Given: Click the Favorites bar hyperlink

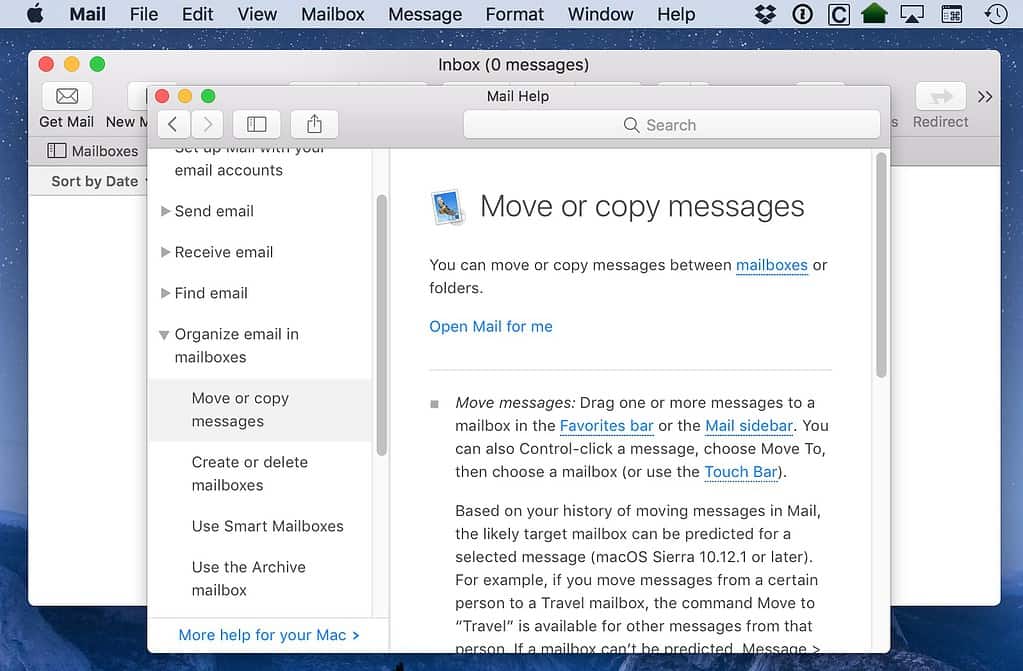Looking at the screenshot, I should [x=606, y=426].
